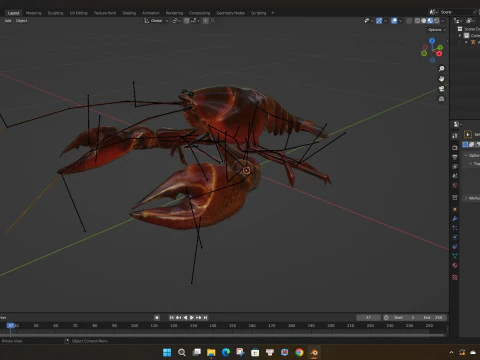Switch to the Sculpting workspace tab
The height and width of the screenshot is (360, 480).
[x=55, y=13]
